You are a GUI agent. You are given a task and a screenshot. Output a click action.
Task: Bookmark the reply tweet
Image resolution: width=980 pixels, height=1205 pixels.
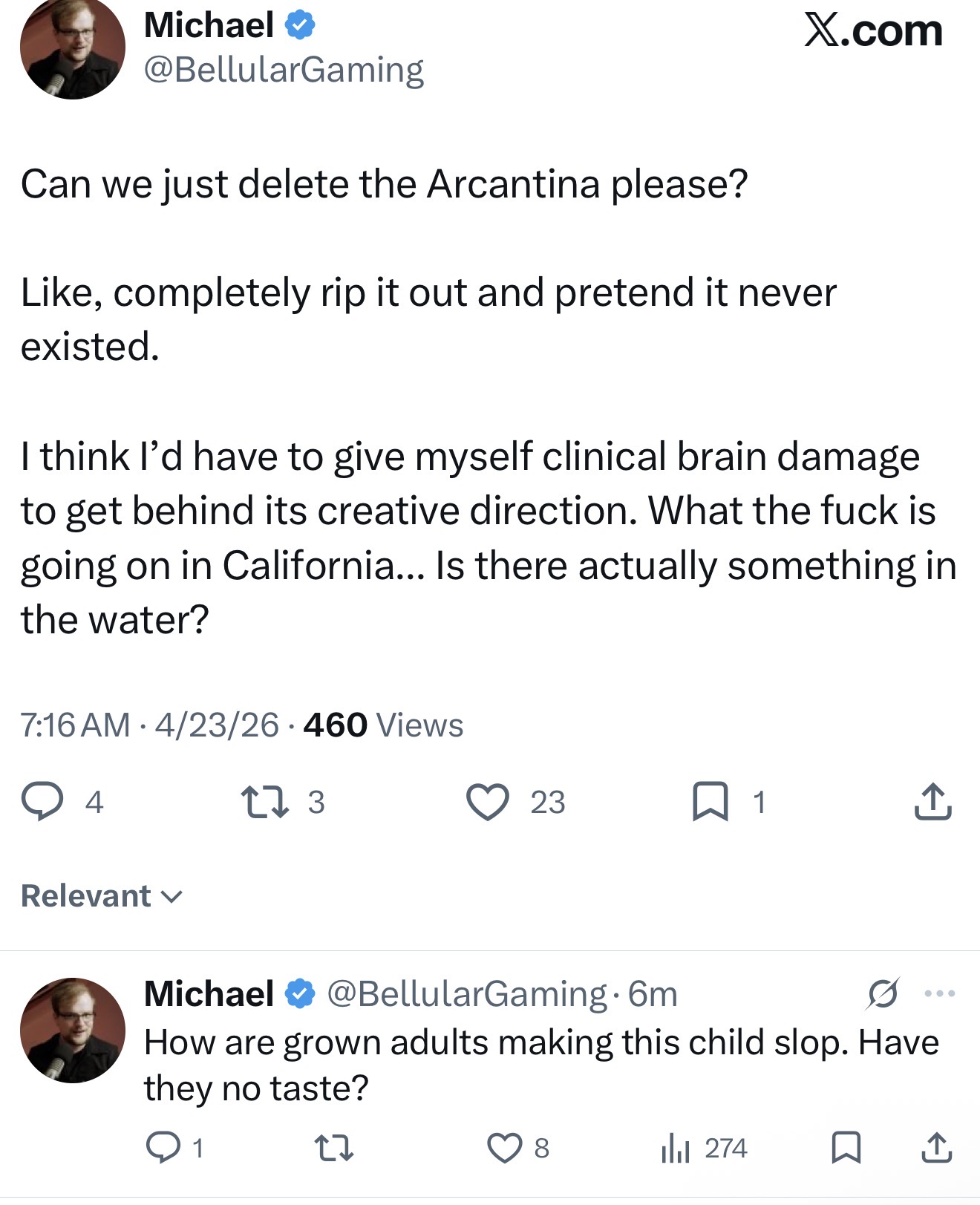coord(846,1148)
